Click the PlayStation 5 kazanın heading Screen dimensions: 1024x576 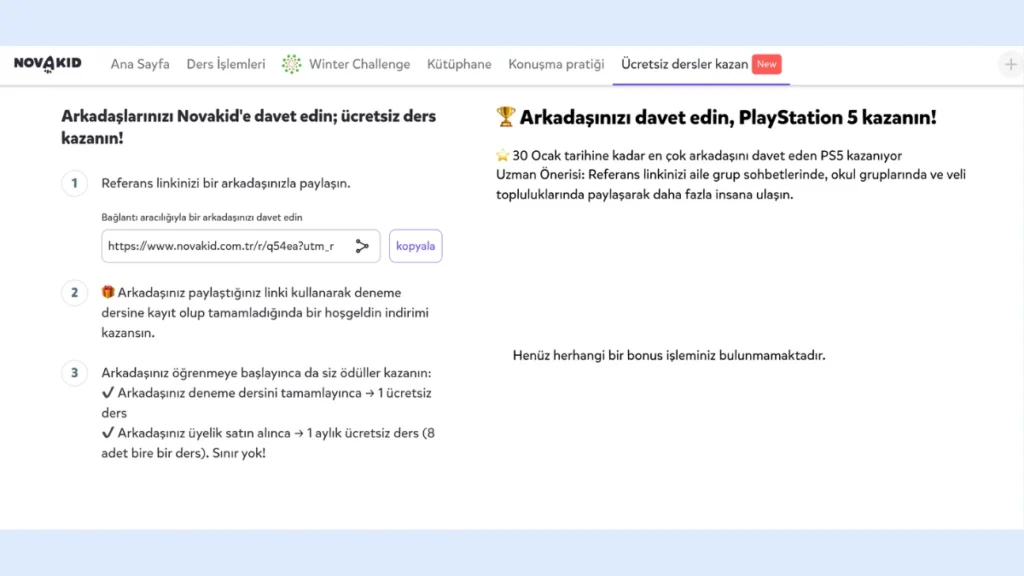(727, 118)
